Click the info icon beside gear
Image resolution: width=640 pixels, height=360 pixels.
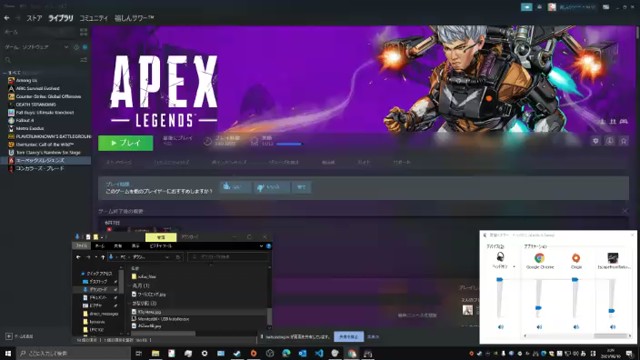[610, 141]
